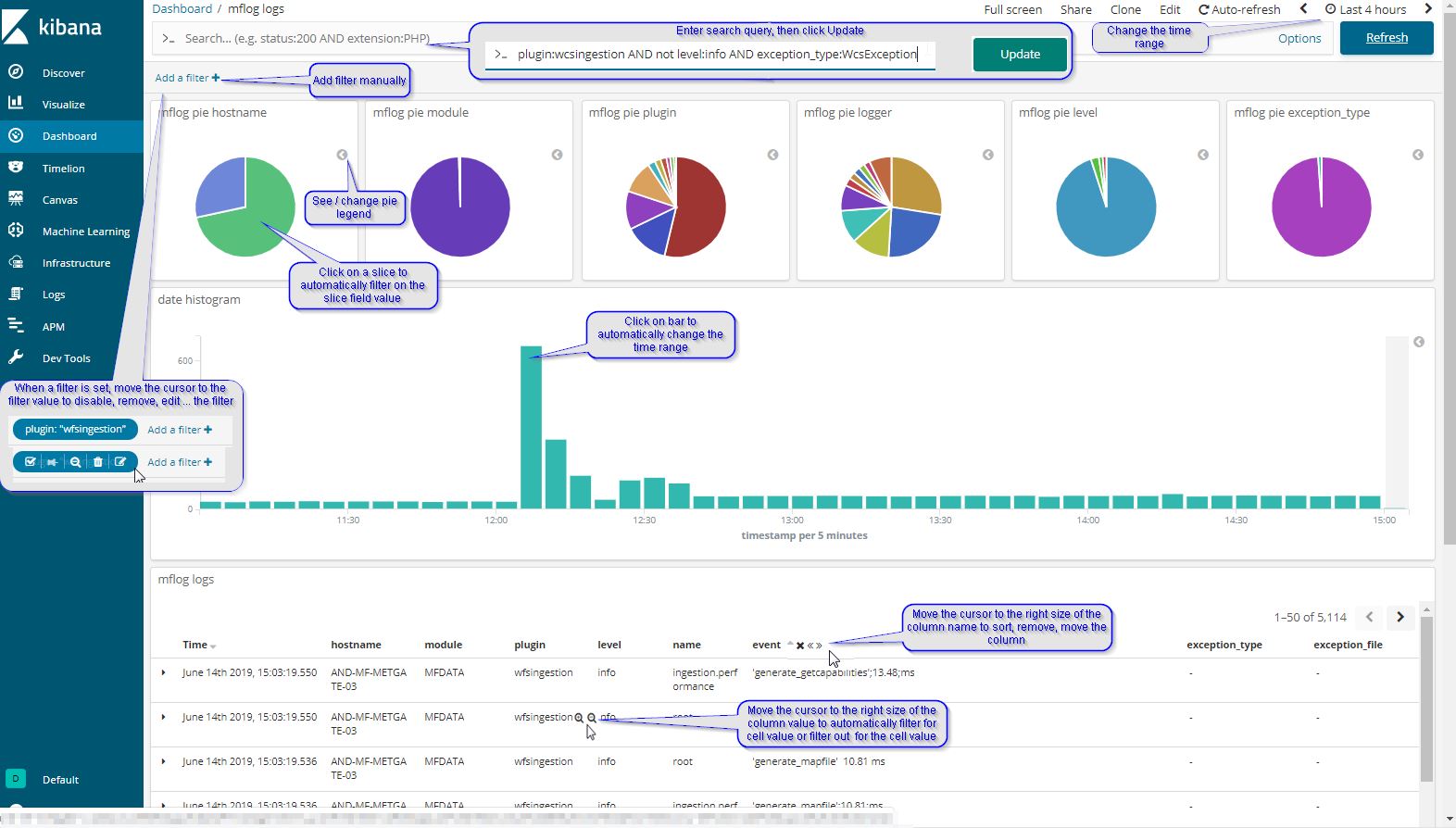Click Add a filter below the search bar
This screenshot has height=828, width=1456.
tap(187, 78)
